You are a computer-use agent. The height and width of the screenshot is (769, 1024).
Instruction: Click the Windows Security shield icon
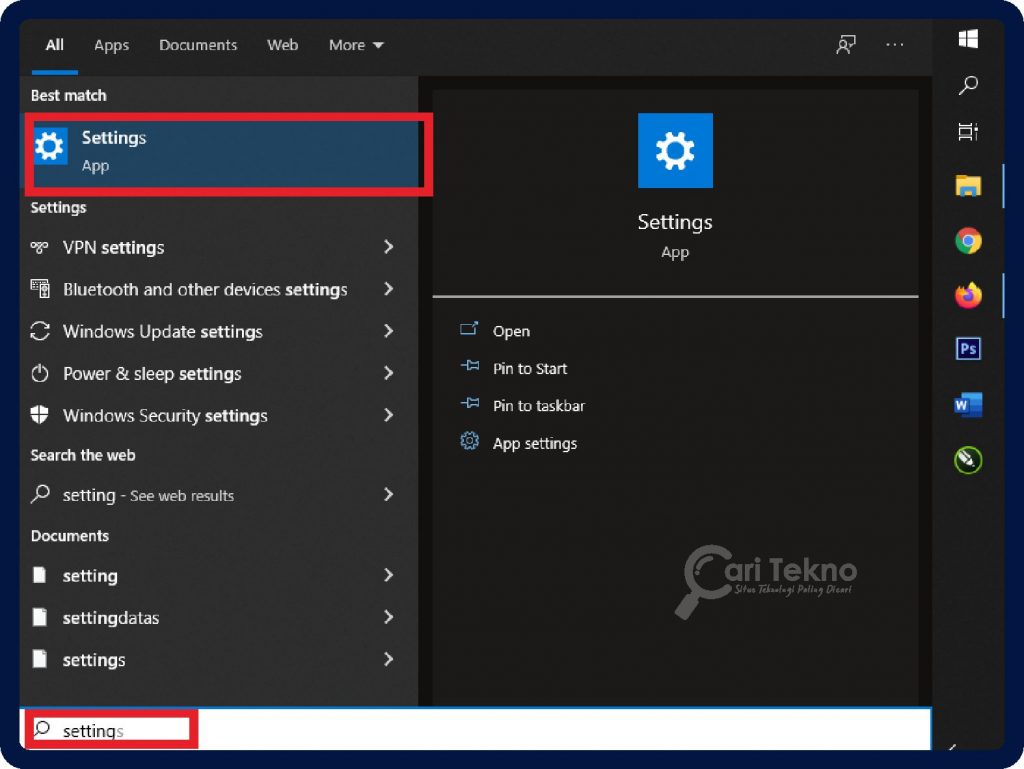pyautogui.click(x=39, y=415)
